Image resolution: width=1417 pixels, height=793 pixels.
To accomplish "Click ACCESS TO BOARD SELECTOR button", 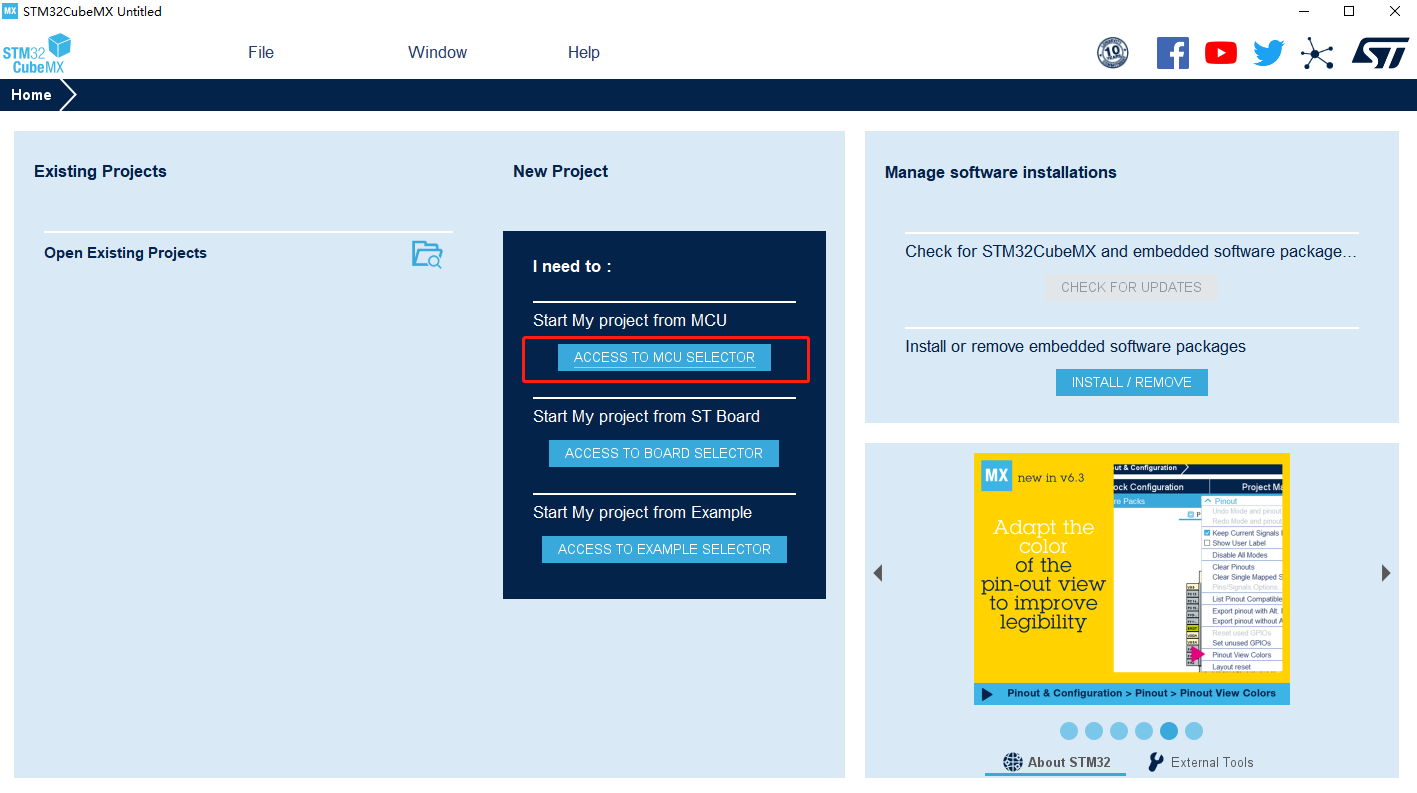I will 664,453.
